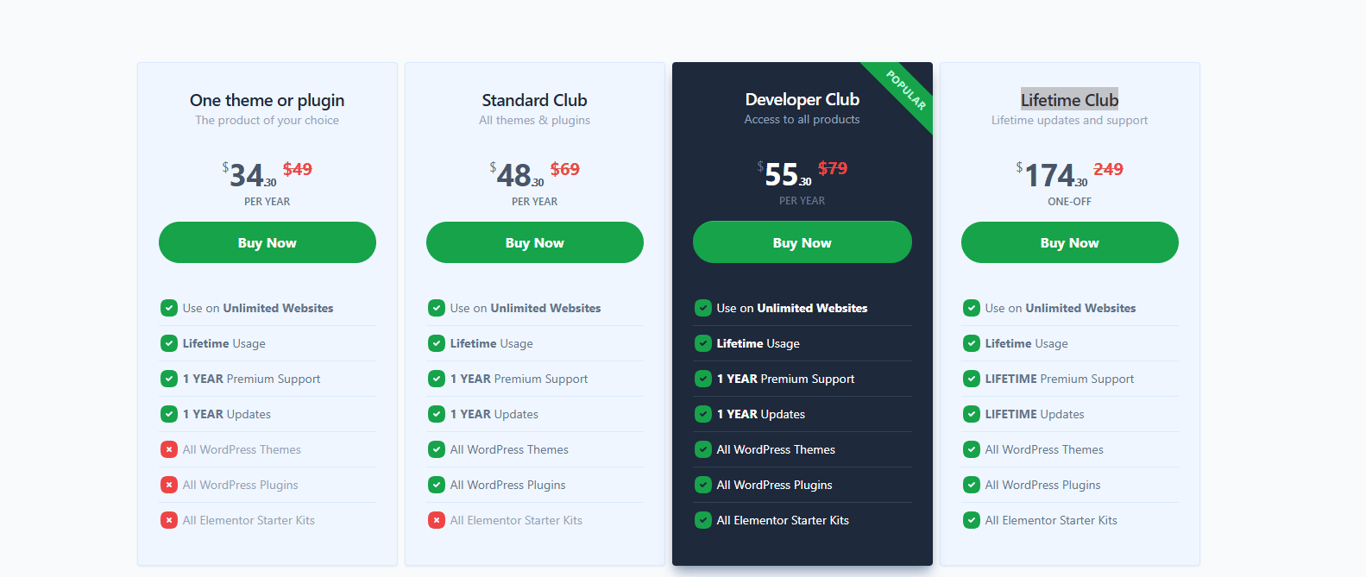Click red X for All WordPress Themes in One theme plan
Screen dimensions: 1366x577
pyautogui.click(x=169, y=449)
